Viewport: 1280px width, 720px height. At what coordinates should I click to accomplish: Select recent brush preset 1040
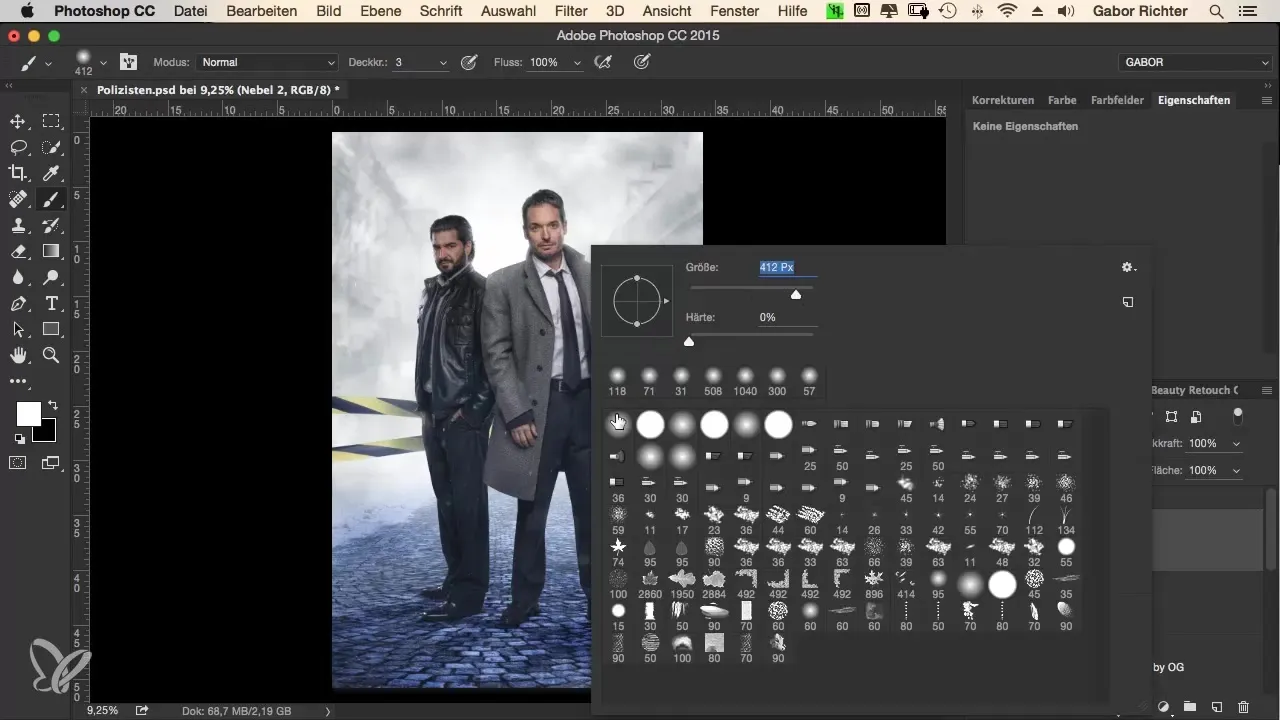point(744,381)
